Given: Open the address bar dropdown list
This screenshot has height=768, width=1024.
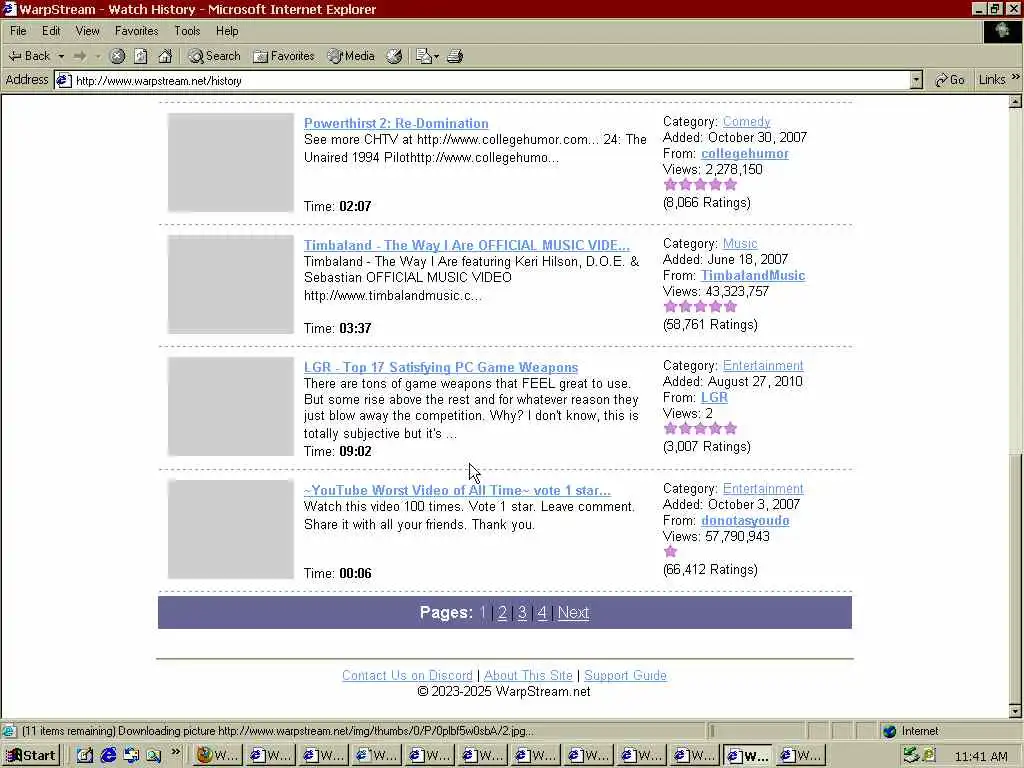Looking at the screenshot, I should [x=916, y=80].
